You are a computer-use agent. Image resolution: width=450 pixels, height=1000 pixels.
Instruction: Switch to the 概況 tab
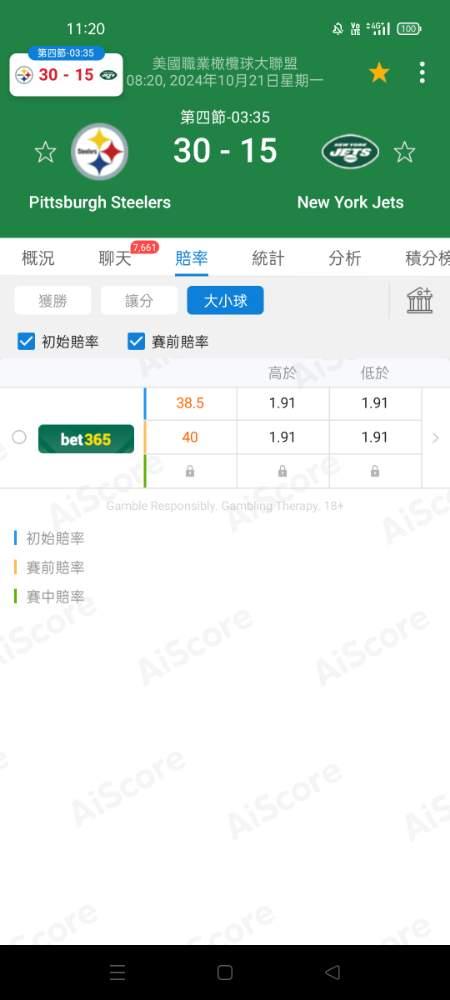38,258
